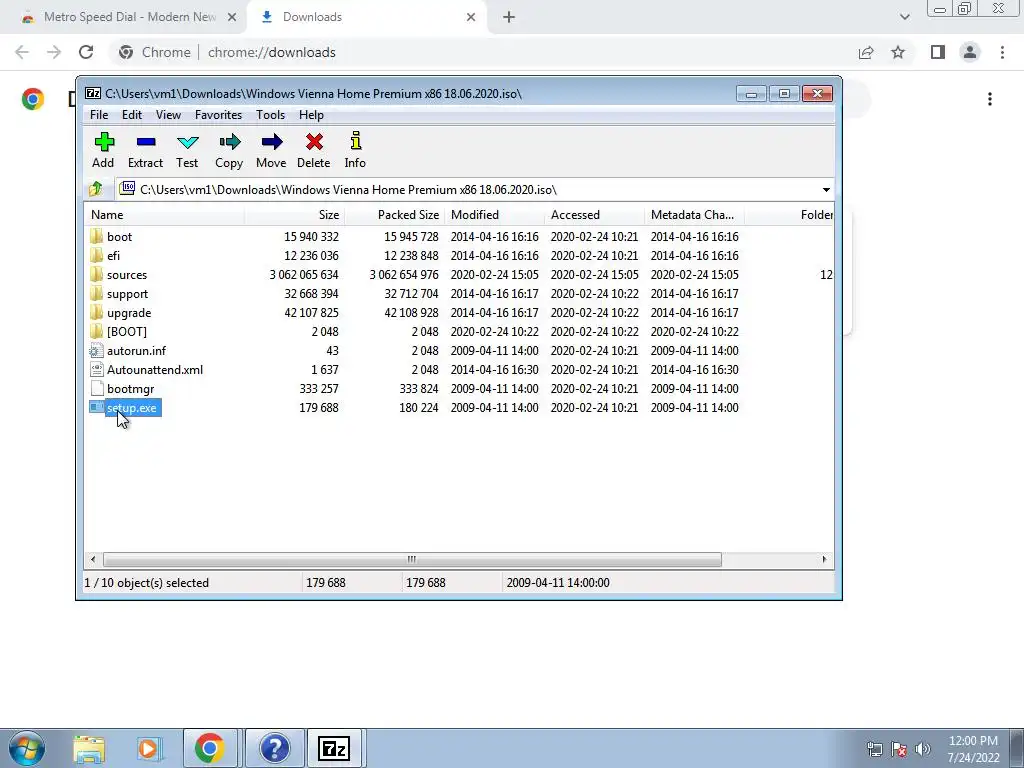Select the upgrade folder icon
This screenshot has width=1024, height=768.
[97, 312]
